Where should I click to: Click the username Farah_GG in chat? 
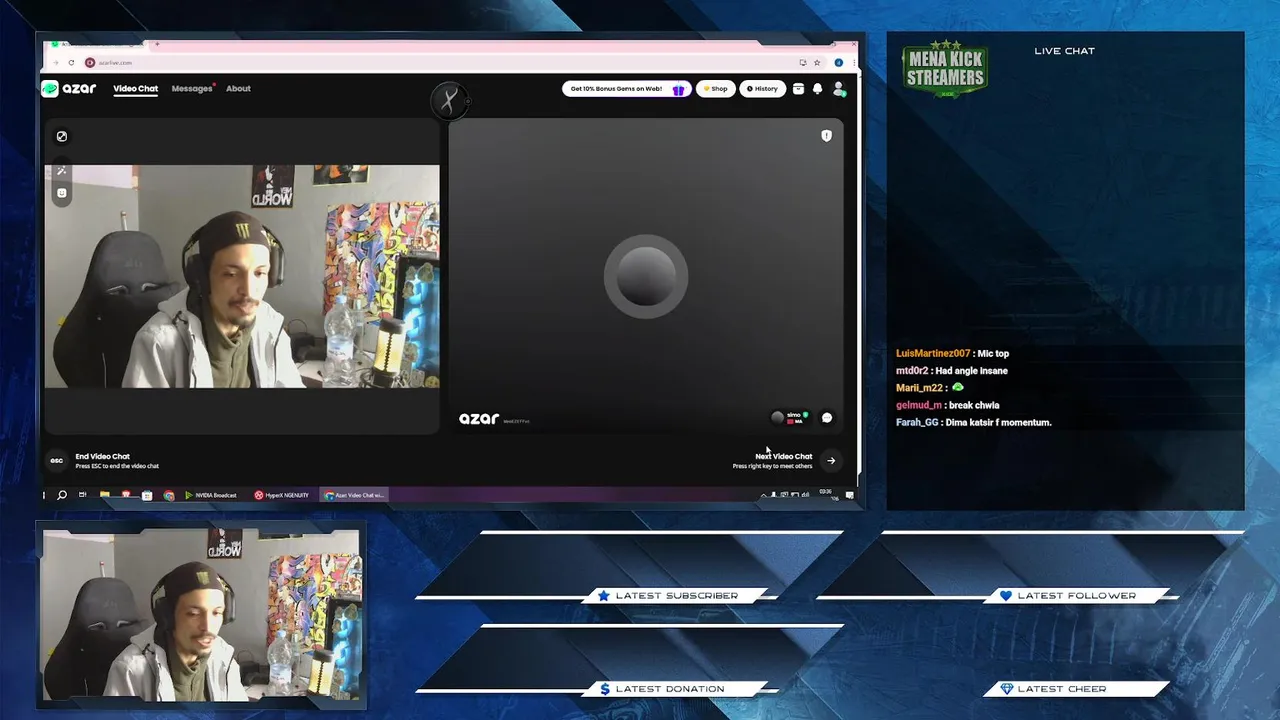click(917, 422)
